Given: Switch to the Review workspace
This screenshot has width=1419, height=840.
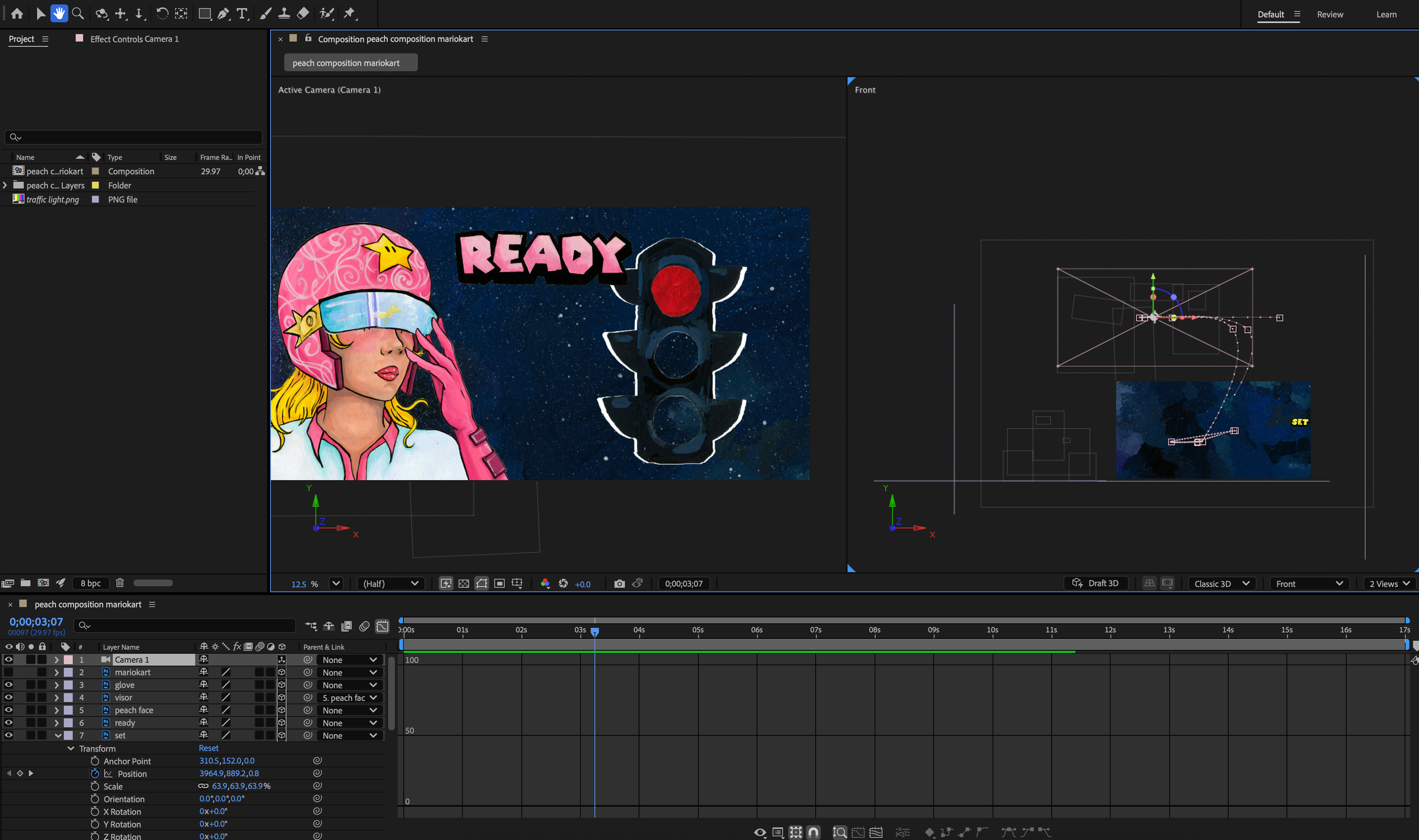Looking at the screenshot, I should click(x=1329, y=14).
